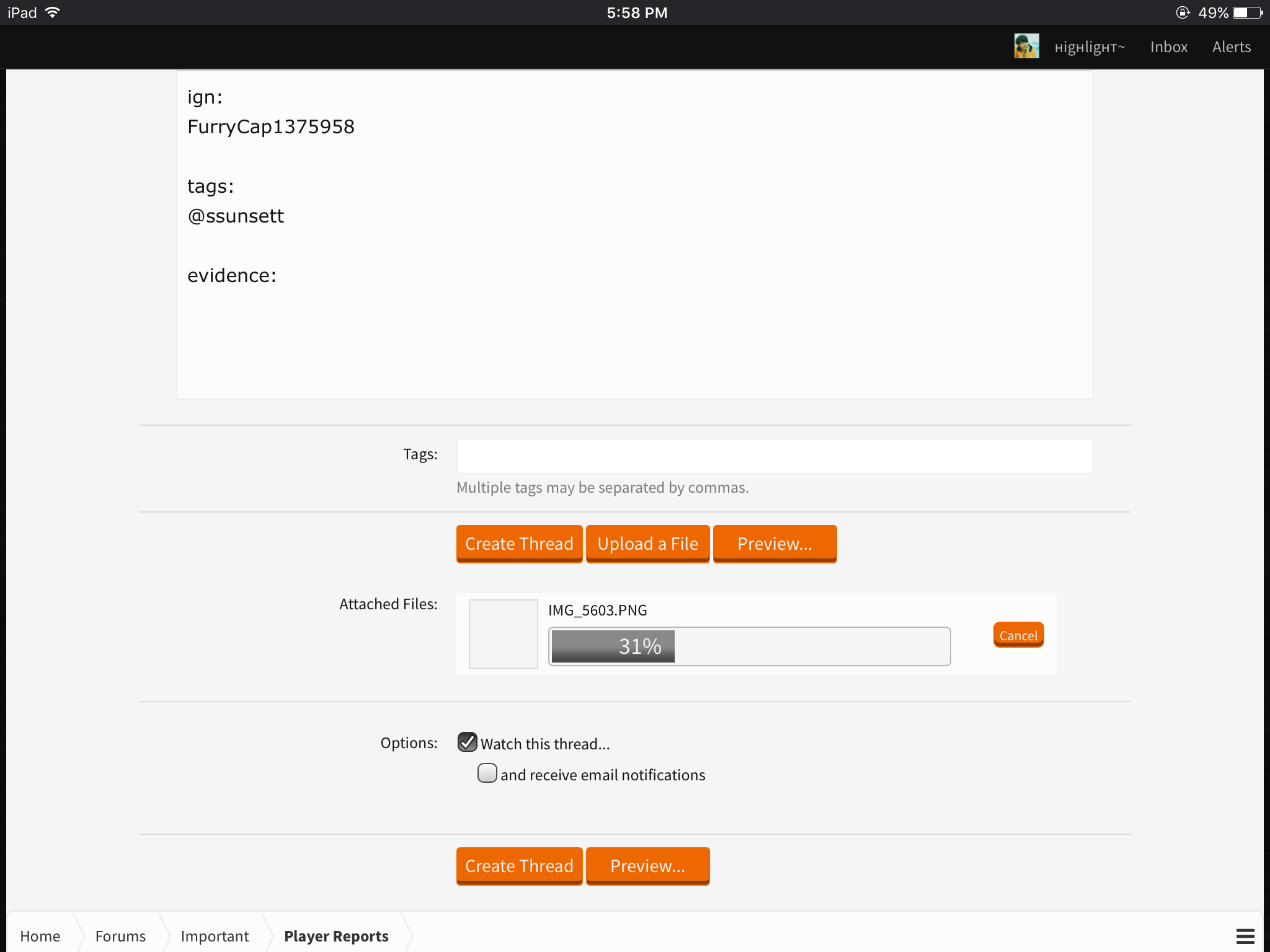Image resolution: width=1270 pixels, height=952 pixels.
Task: Open the Alerts menu
Action: point(1232,47)
